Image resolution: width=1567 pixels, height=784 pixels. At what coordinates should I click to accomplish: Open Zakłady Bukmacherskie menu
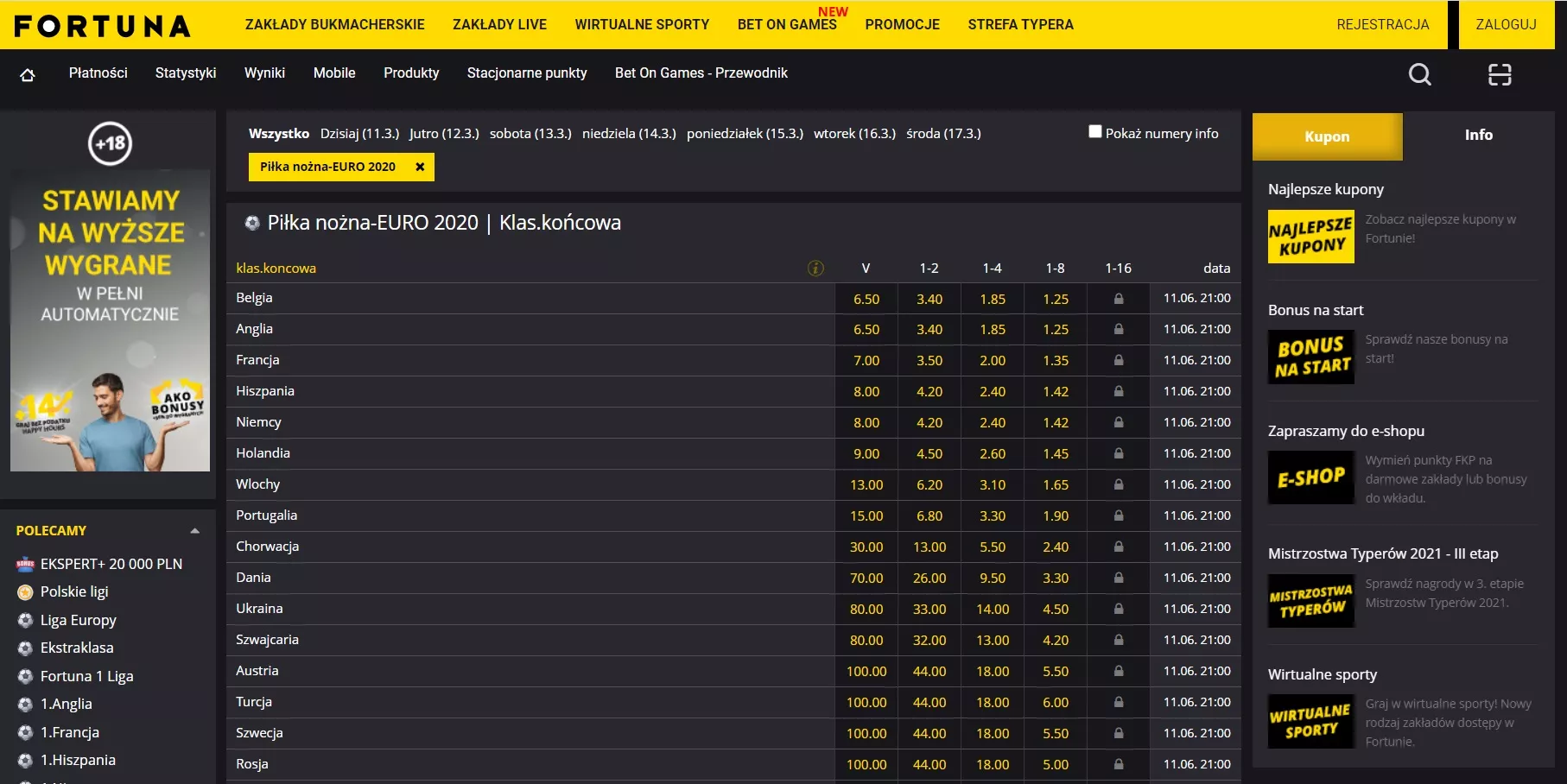335,24
